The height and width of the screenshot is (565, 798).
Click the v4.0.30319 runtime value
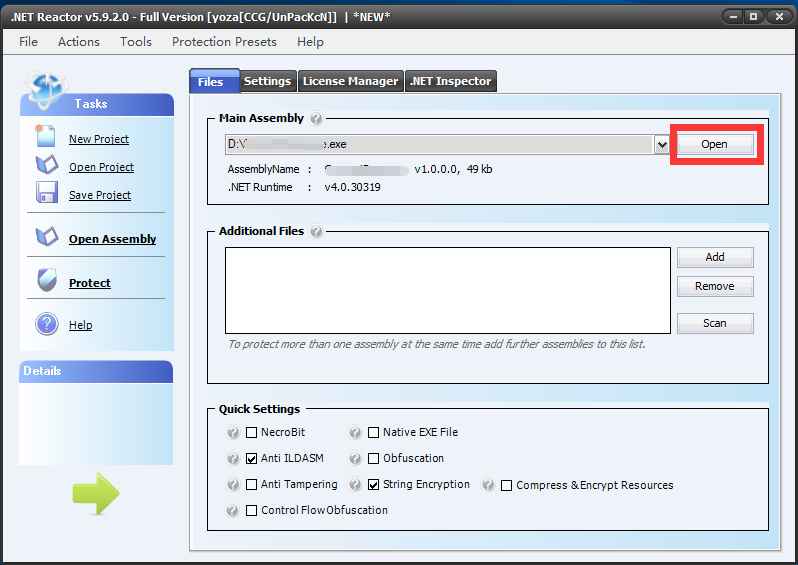tap(352, 187)
